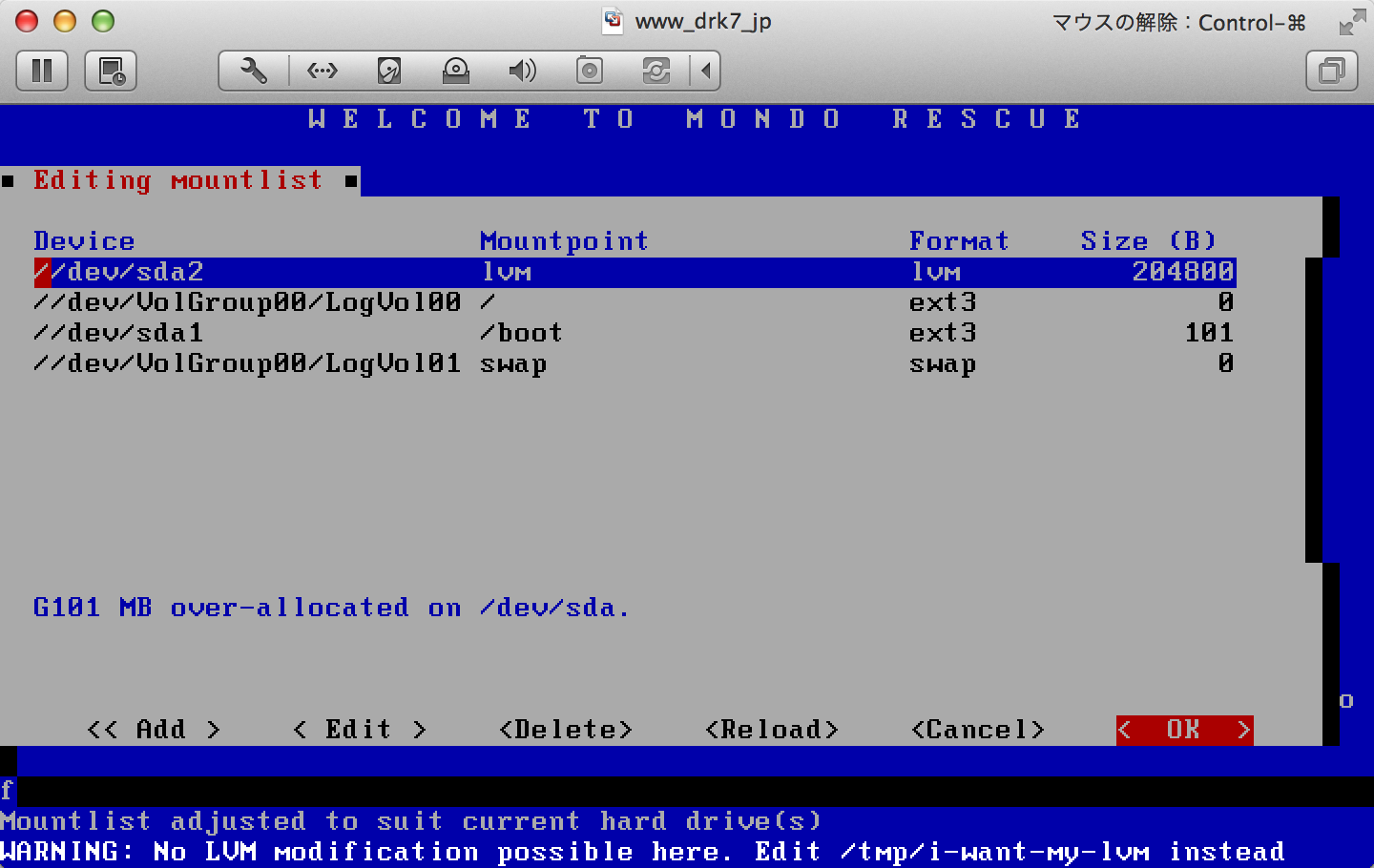
Task: Click the www_drk7_jp title document icon
Action: [613, 20]
